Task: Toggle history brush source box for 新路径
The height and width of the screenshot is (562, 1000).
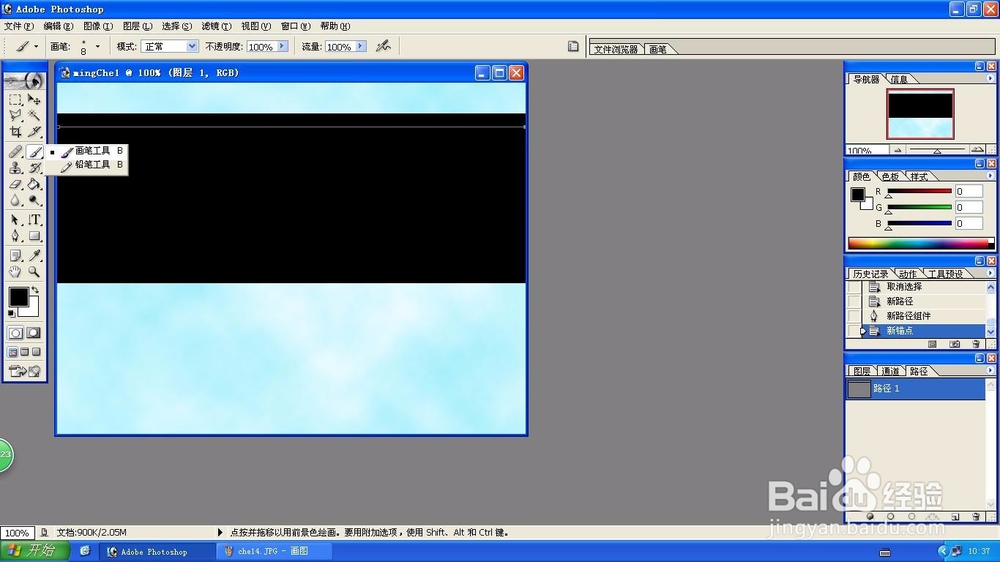Action: pos(853,301)
